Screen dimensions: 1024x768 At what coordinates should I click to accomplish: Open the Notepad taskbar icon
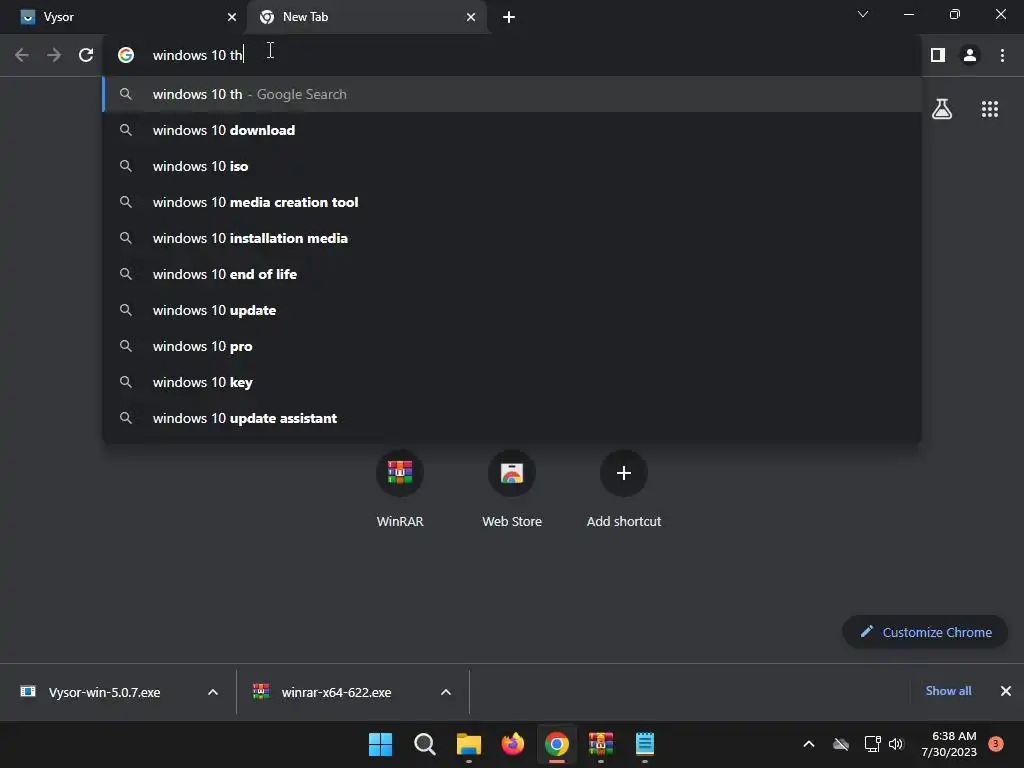[645, 744]
